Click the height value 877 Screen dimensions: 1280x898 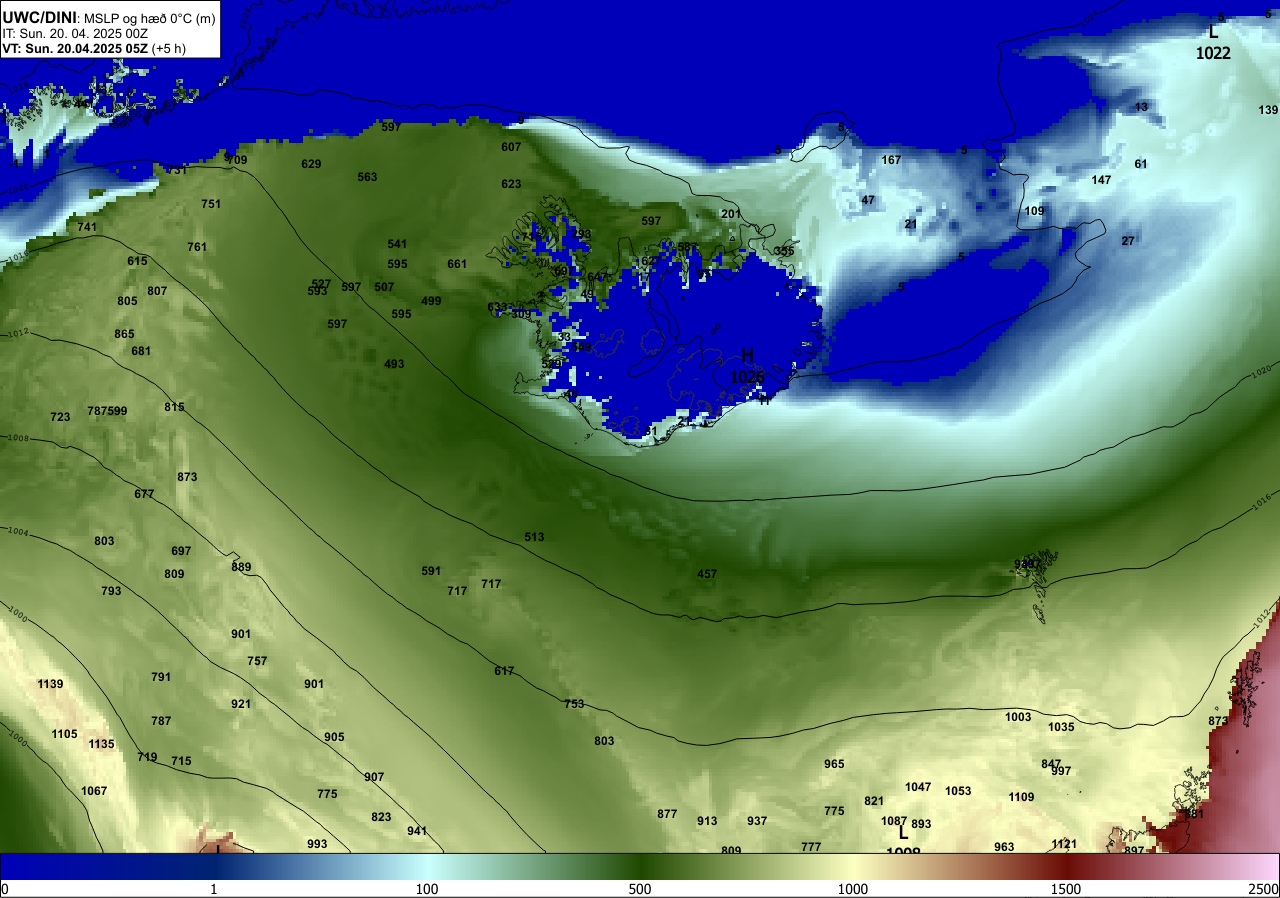pyautogui.click(x=667, y=814)
